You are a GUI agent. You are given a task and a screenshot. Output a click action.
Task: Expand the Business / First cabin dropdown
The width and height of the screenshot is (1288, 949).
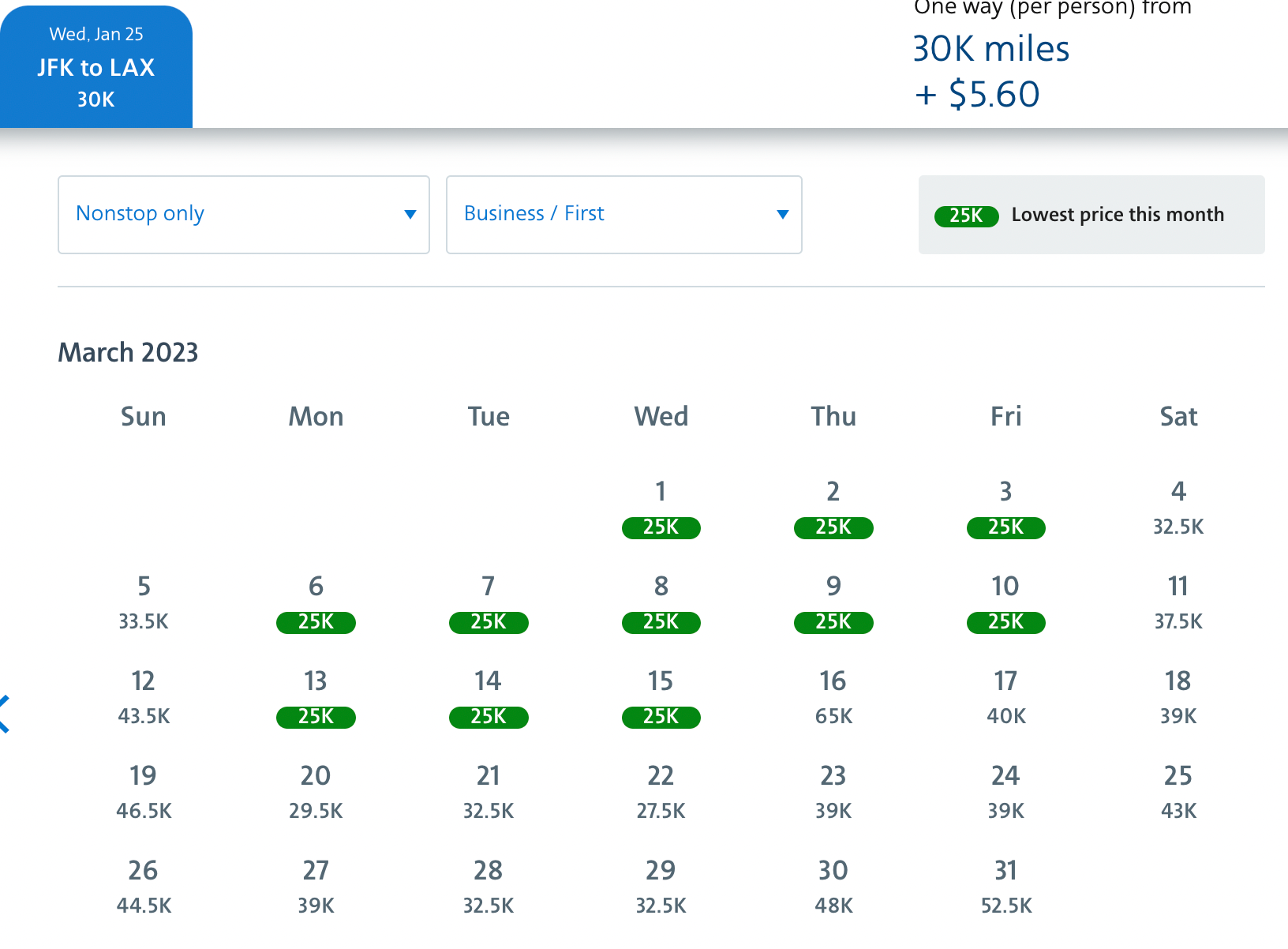pos(623,215)
